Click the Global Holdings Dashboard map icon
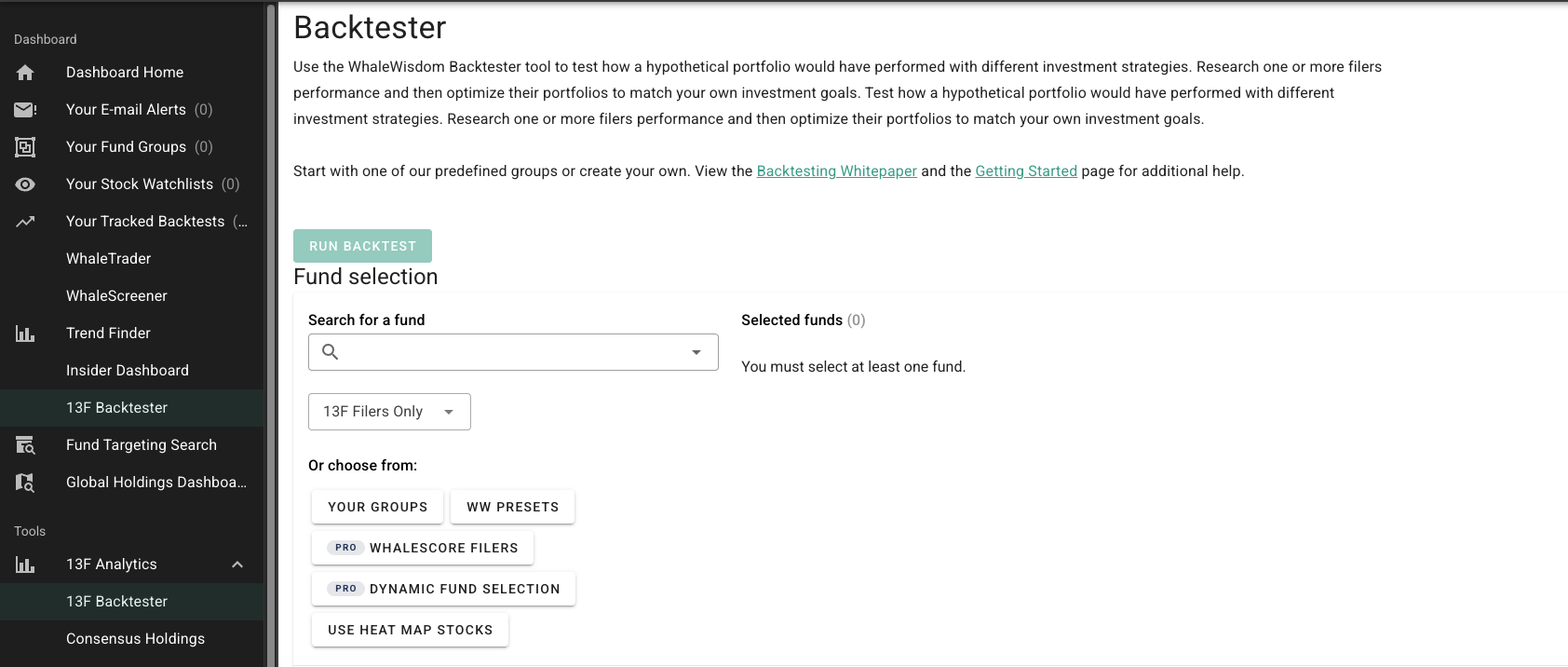The height and width of the screenshot is (667, 1568). pyautogui.click(x=25, y=483)
